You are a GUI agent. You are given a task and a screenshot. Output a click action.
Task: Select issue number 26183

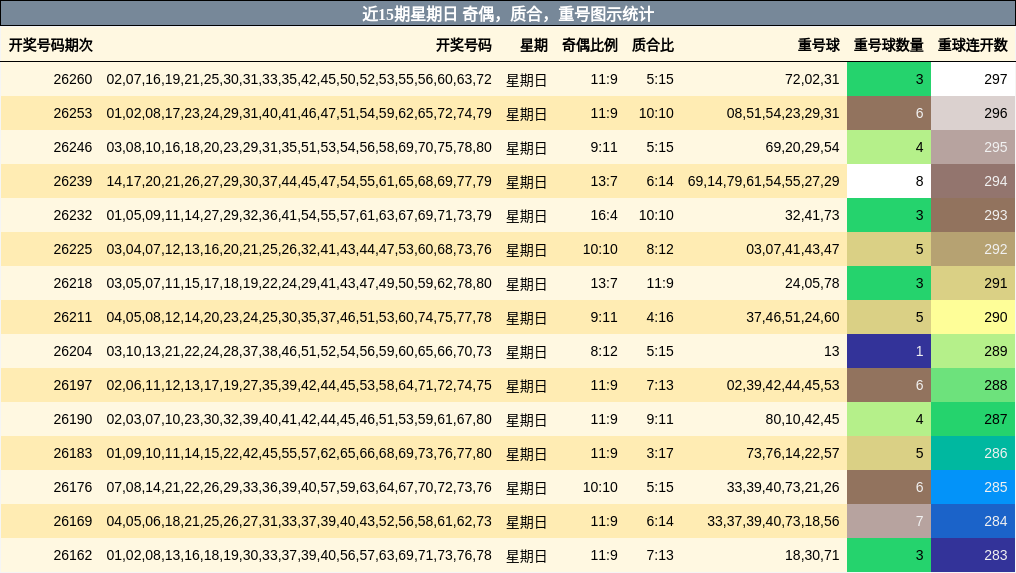pyautogui.click(x=73, y=454)
